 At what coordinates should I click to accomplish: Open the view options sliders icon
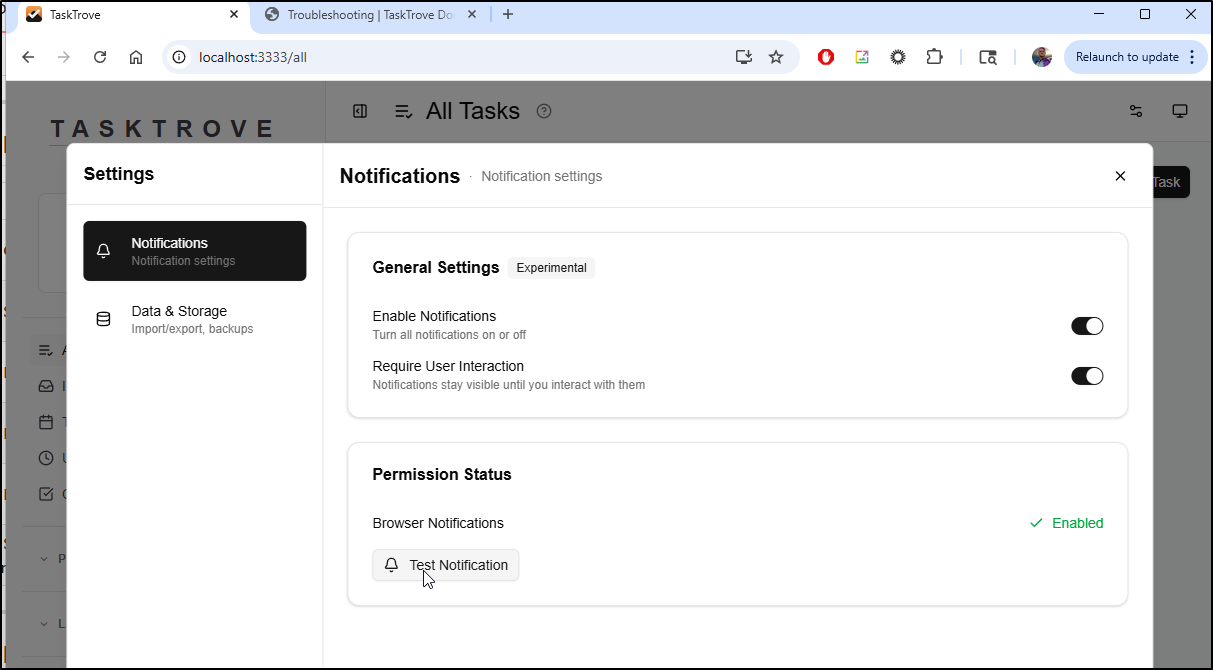click(1136, 111)
